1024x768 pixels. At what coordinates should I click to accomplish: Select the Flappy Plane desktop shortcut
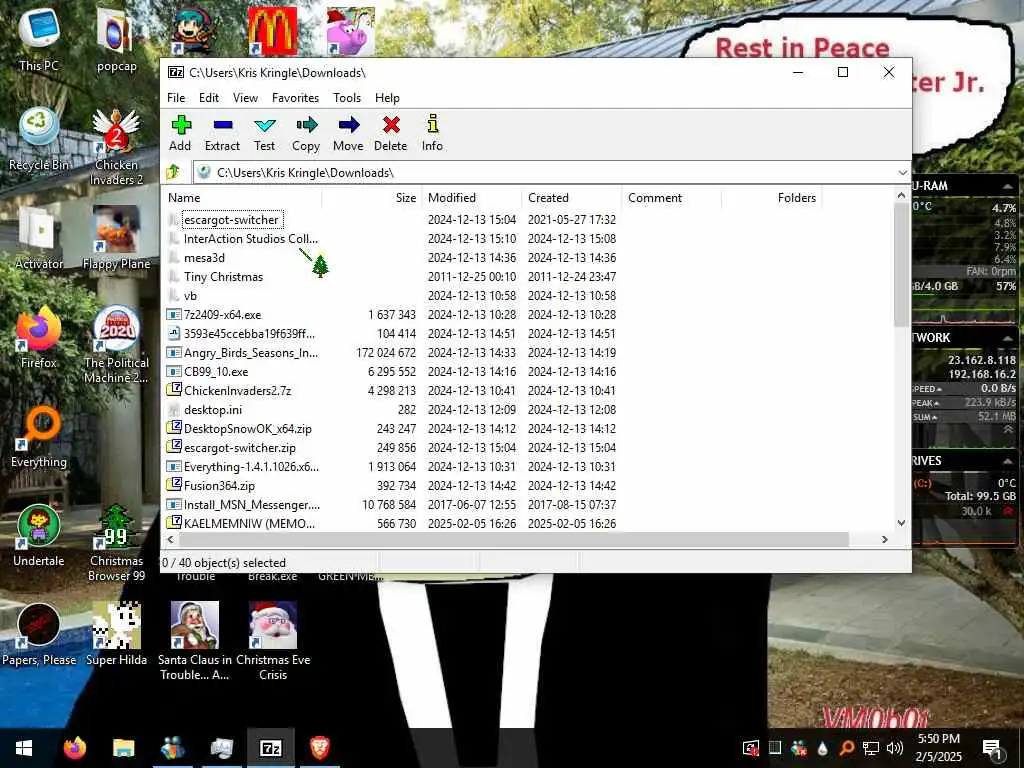pyautogui.click(x=116, y=238)
